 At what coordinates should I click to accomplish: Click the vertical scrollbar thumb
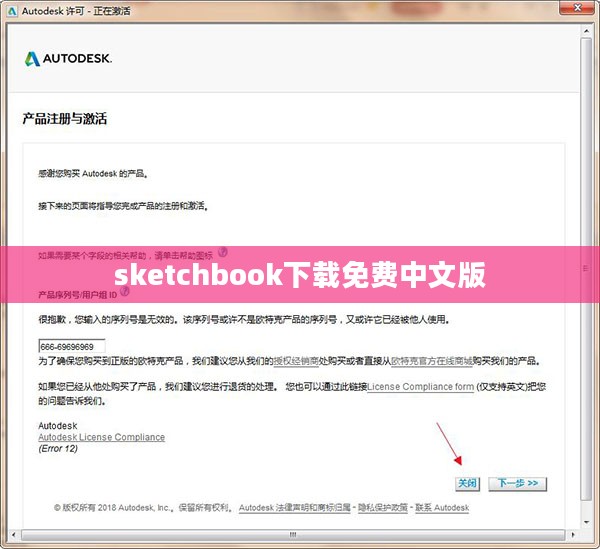click(586, 269)
